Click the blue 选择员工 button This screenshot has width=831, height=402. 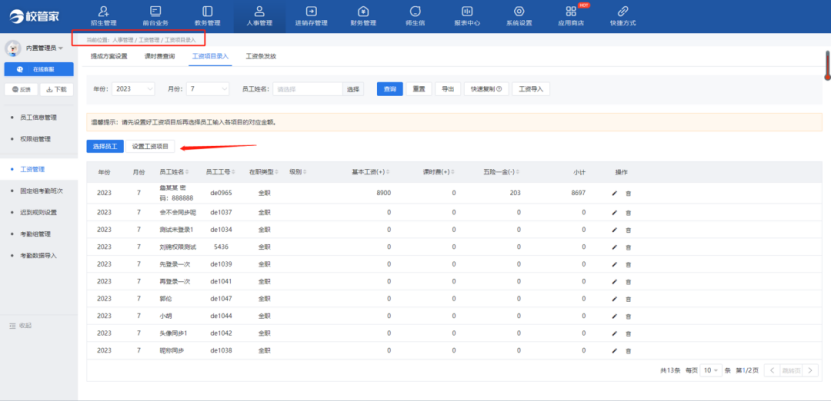pos(103,146)
